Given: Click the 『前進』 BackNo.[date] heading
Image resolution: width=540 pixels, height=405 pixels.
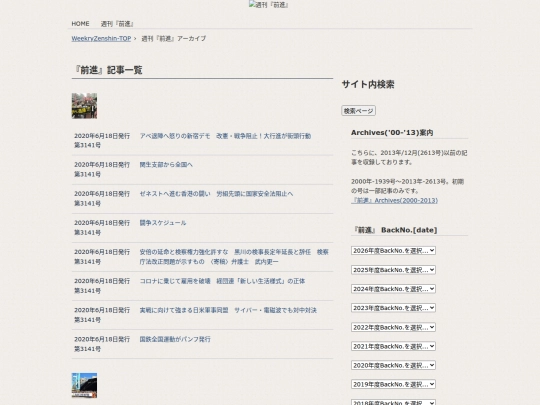Looking at the screenshot, I should 394,230.
